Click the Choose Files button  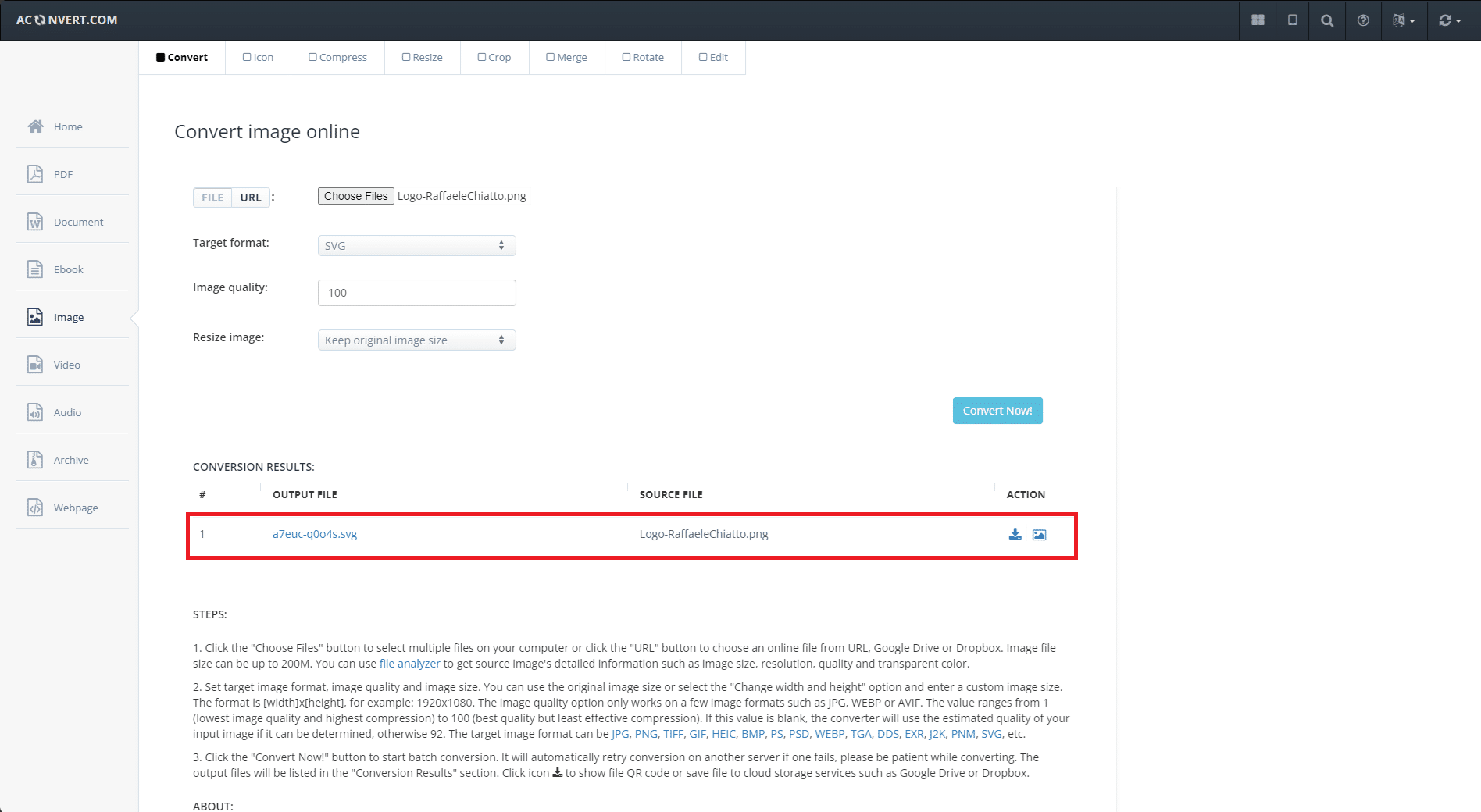point(355,196)
